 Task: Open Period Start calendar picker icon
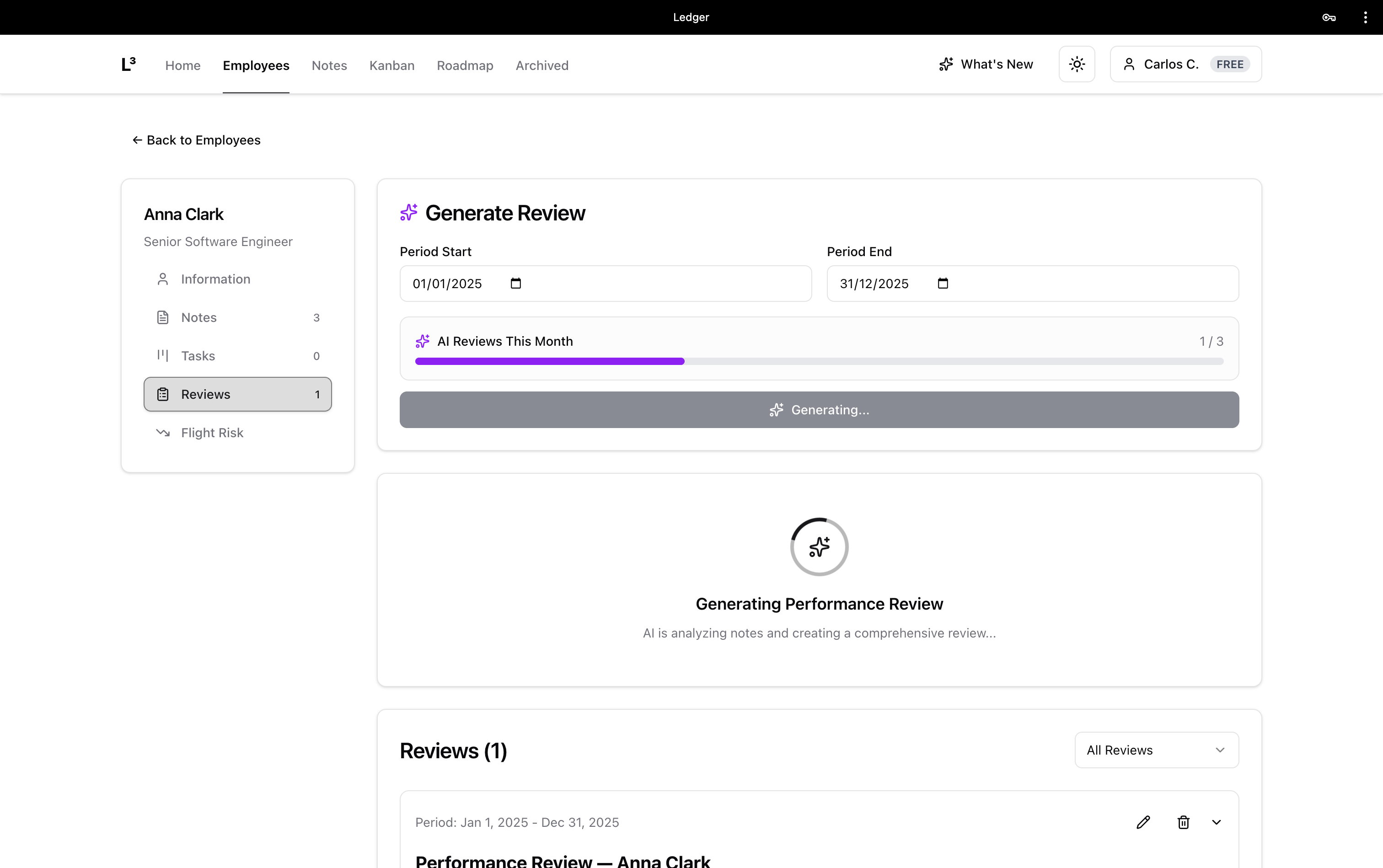pos(515,283)
